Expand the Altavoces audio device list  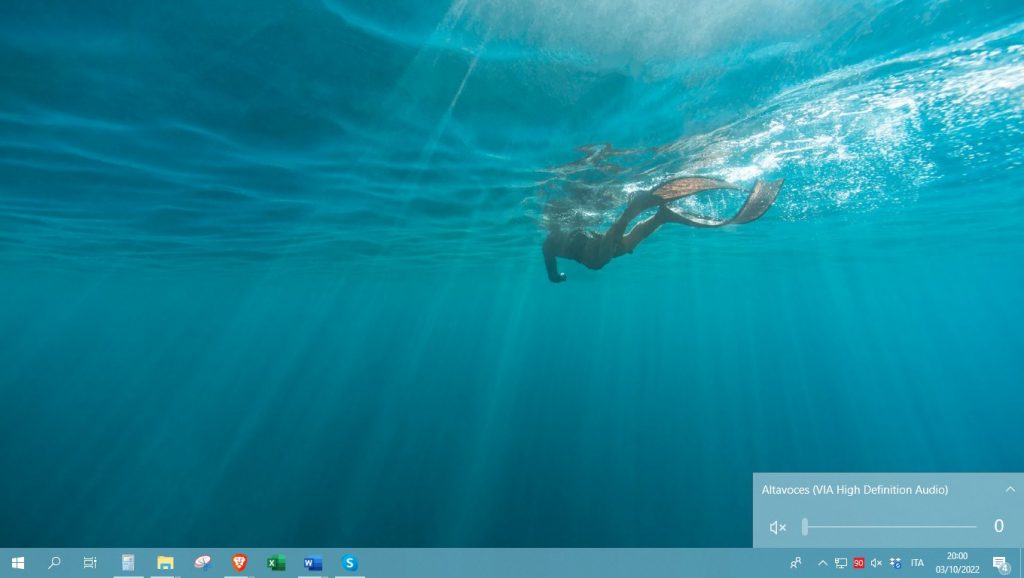pyautogui.click(x=1010, y=489)
